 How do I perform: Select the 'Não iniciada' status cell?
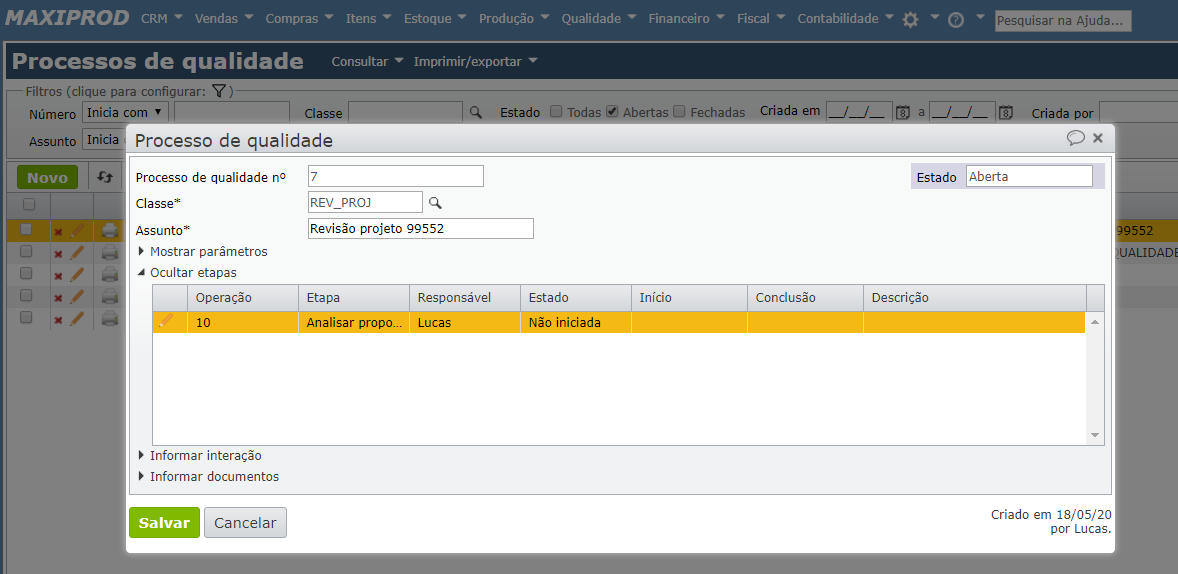575,322
